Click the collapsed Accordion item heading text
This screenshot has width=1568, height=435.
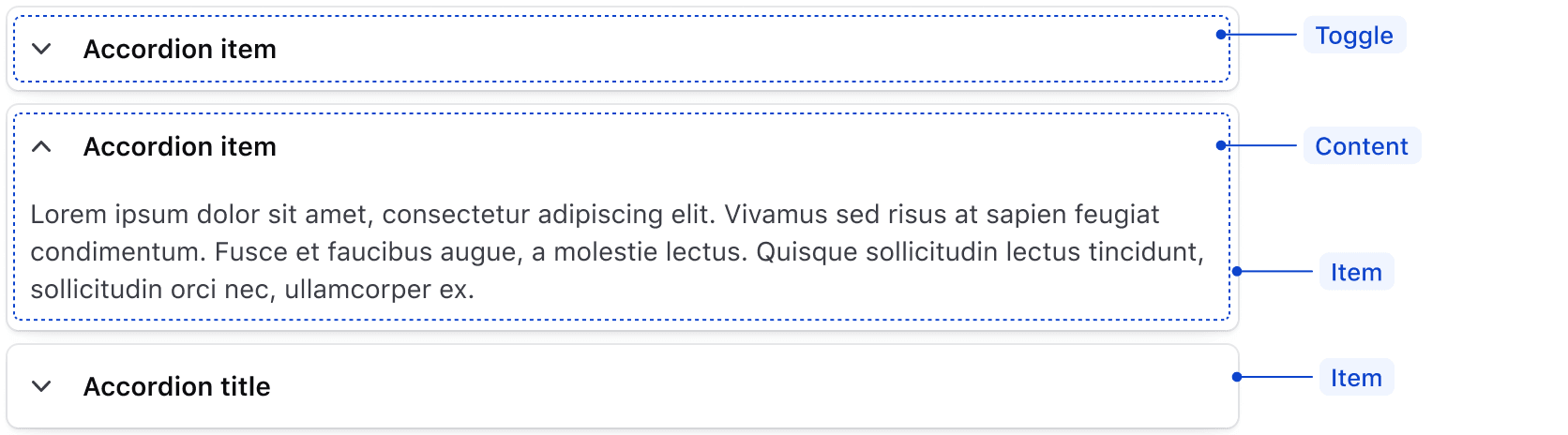[x=179, y=49]
